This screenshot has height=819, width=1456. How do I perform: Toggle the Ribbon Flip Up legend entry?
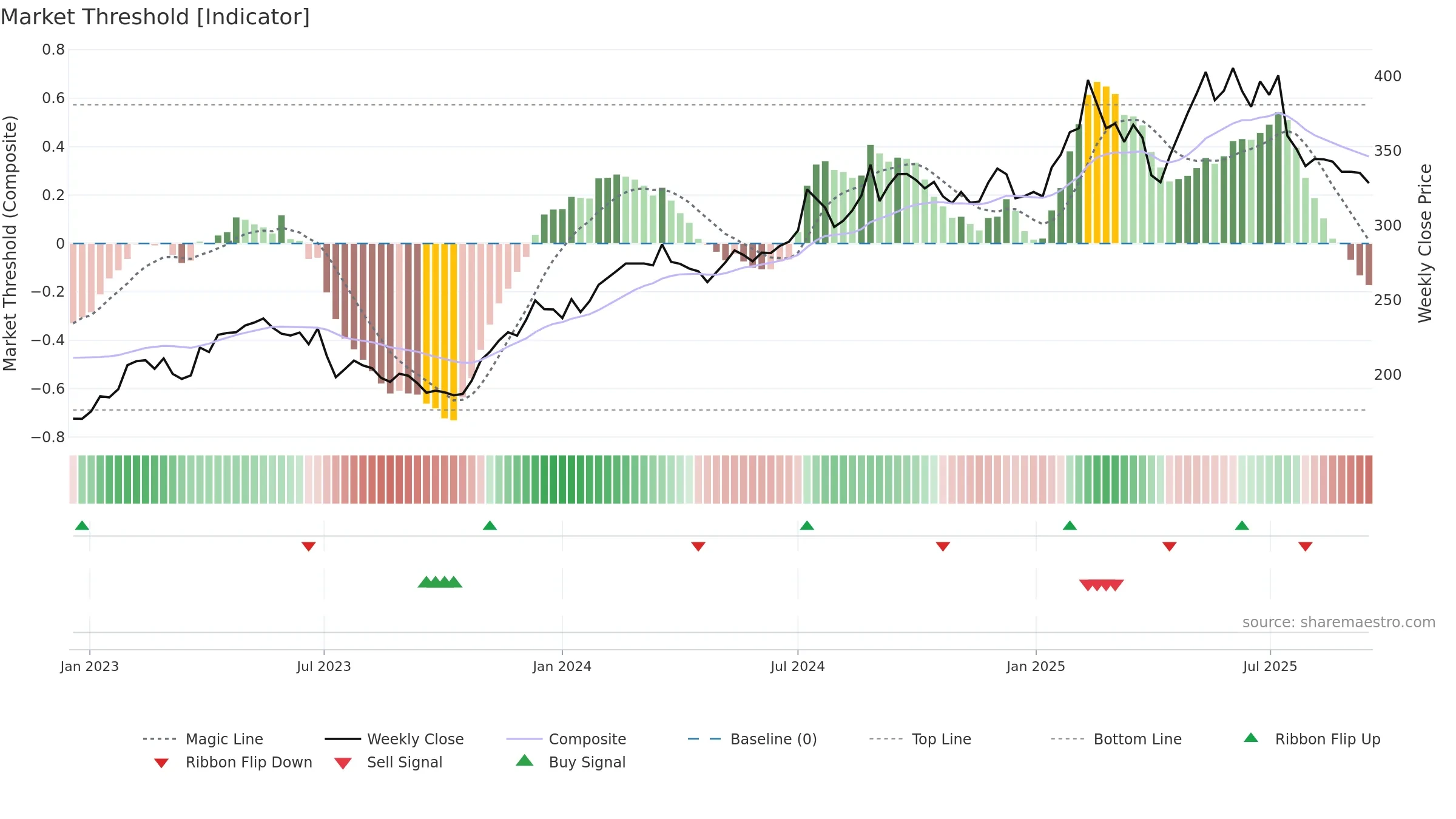point(1312,739)
